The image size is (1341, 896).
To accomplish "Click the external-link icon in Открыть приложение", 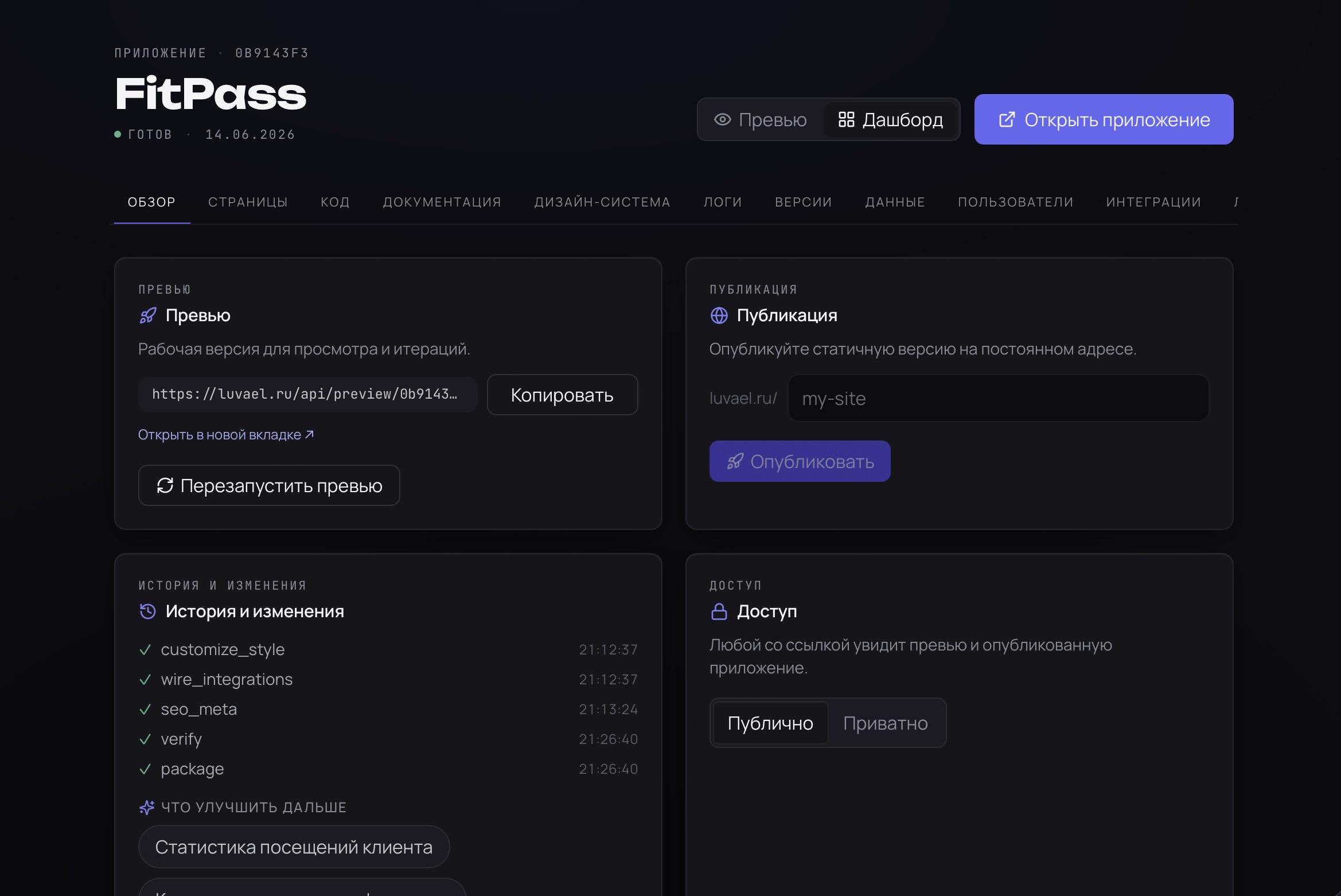I will [1007, 119].
